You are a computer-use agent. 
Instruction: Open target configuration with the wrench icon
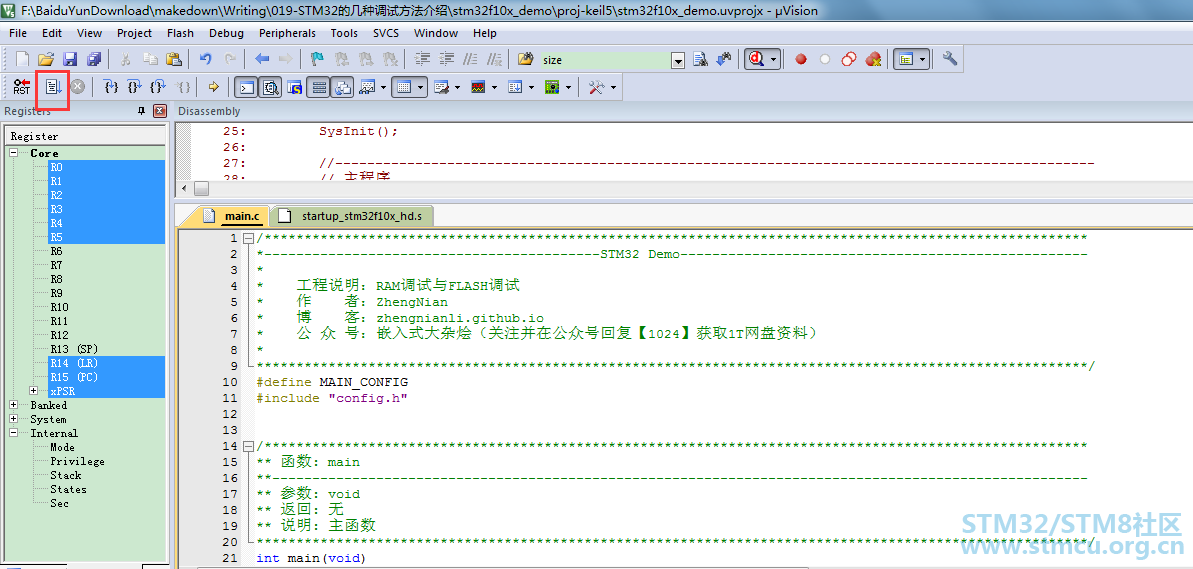(x=950, y=59)
